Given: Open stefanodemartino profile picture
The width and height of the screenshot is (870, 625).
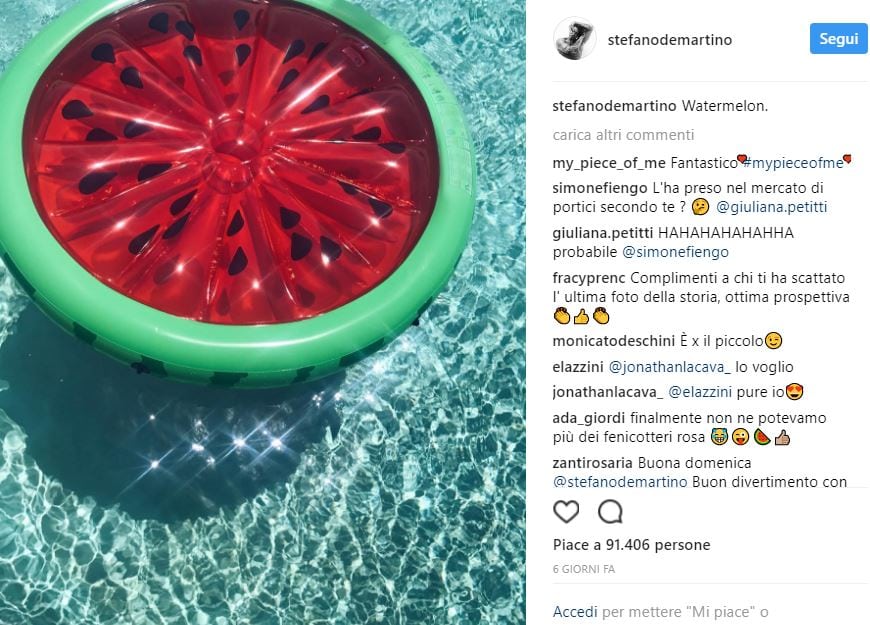Looking at the screenshot, I should (574, 39).
